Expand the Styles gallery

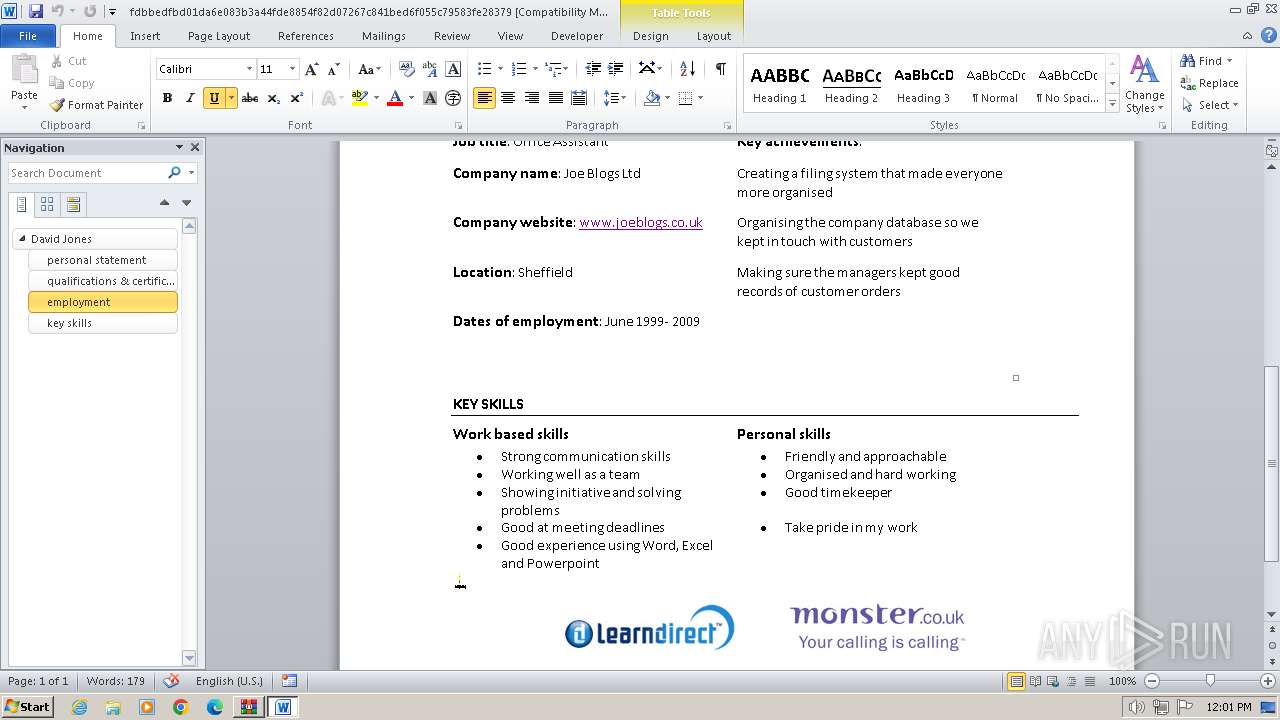(1112, 103)
